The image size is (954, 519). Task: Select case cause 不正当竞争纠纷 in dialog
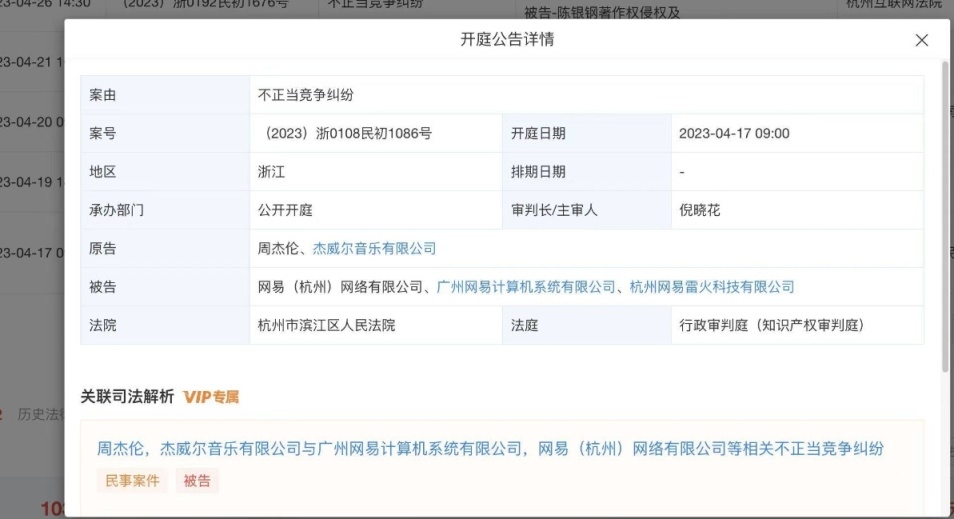(x=305, y=95)
